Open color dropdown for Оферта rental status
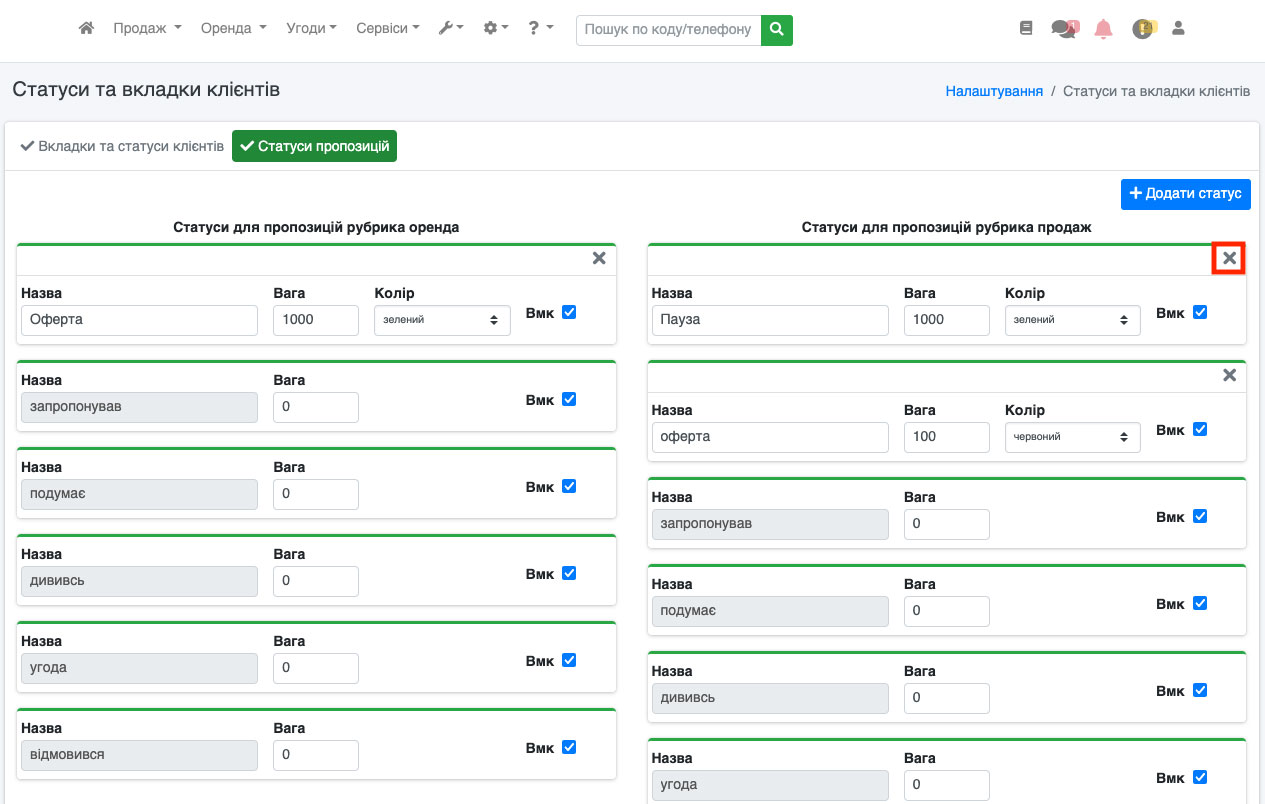This screenshot has height=804, width=1265. click(442, 320)
